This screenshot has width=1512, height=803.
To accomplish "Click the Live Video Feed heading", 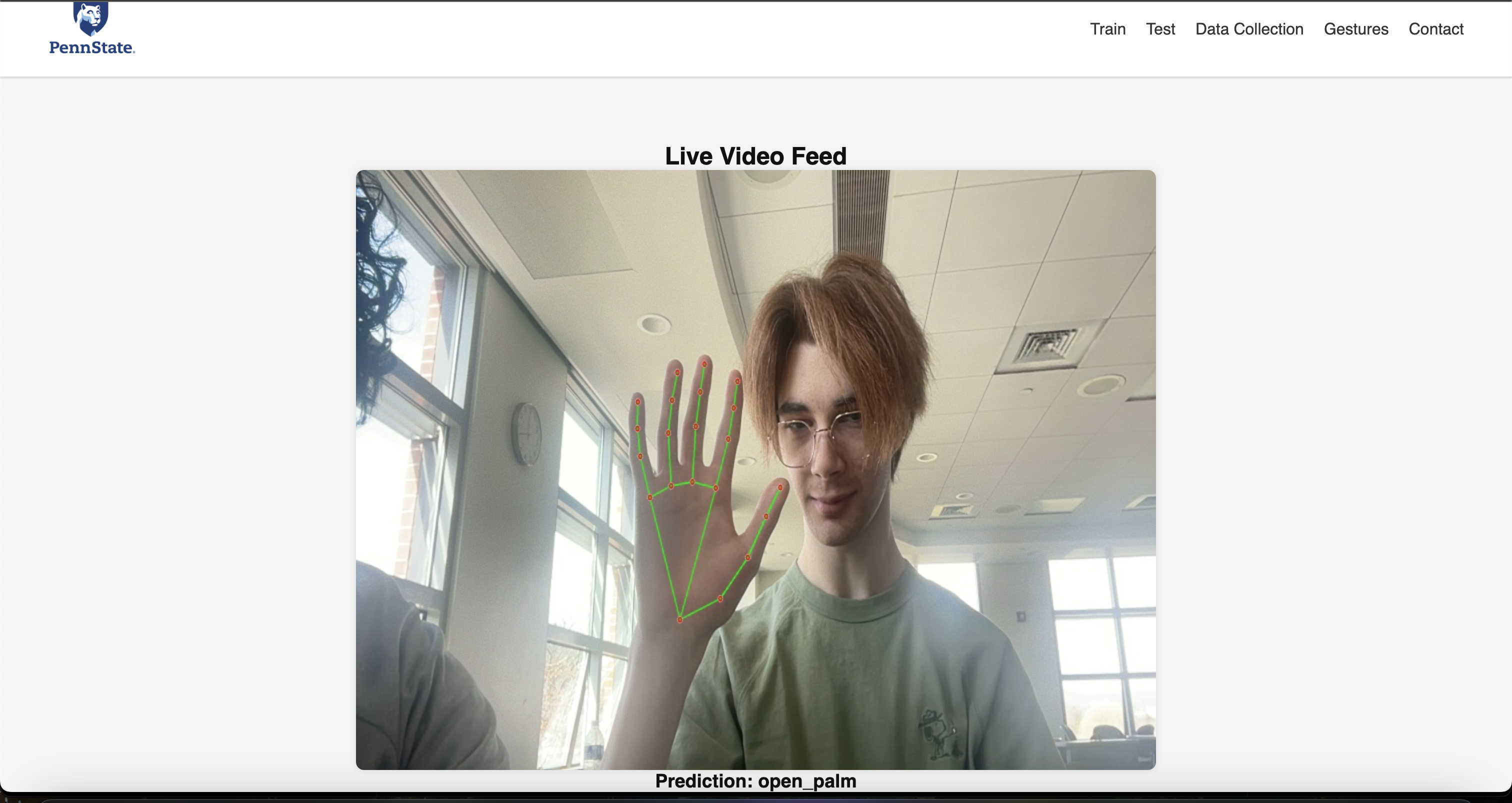I will pyautogui.click(x=755, y=156).
